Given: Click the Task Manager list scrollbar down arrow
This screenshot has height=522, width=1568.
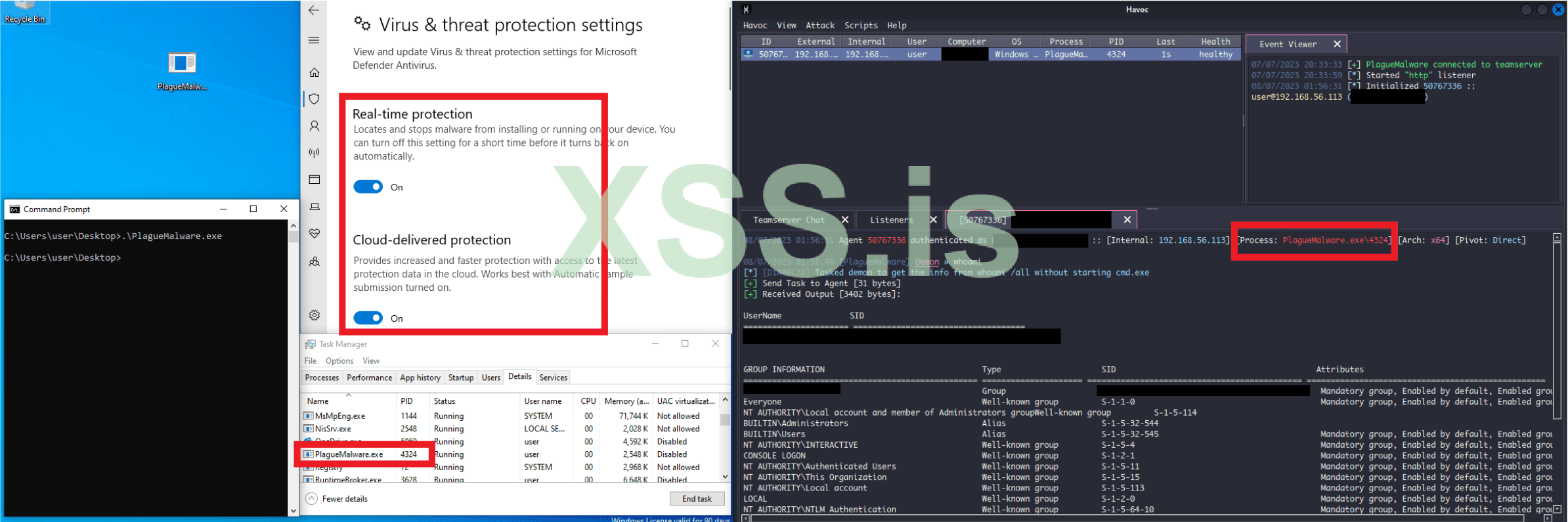Looking at the screenshot, I should 725,477.
